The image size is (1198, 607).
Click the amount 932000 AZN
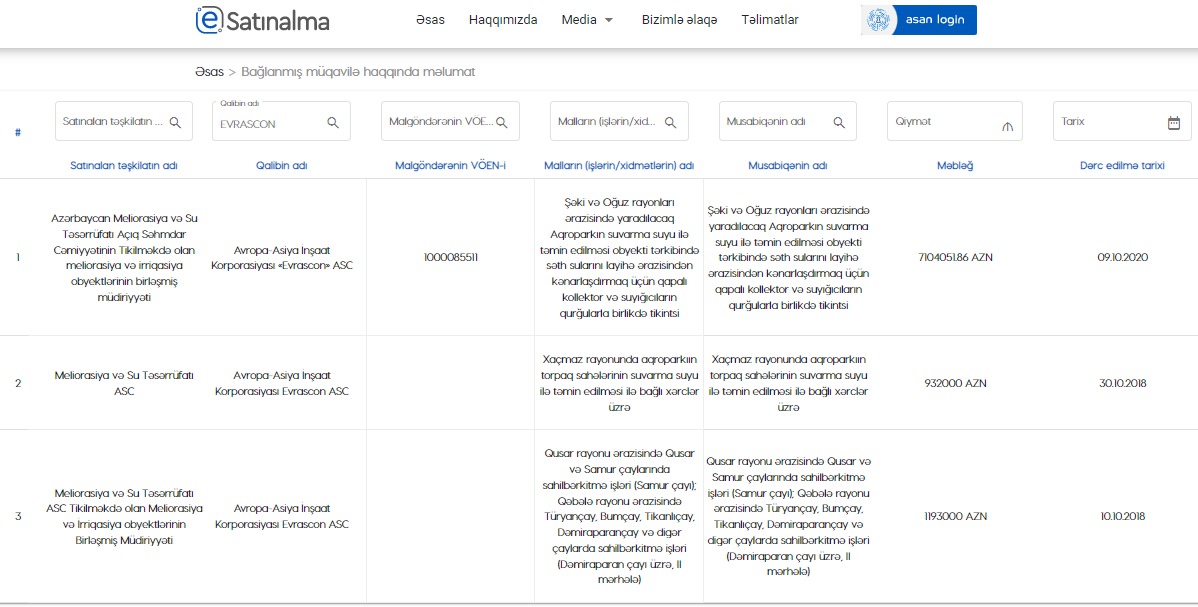pyautogui.click(x=955, y=383)
